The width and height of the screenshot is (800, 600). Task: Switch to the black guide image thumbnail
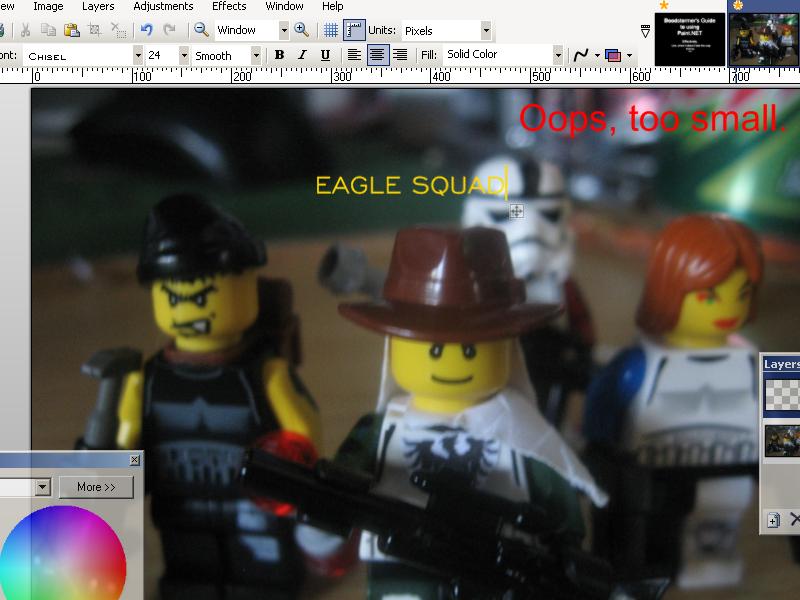[690, 40]
